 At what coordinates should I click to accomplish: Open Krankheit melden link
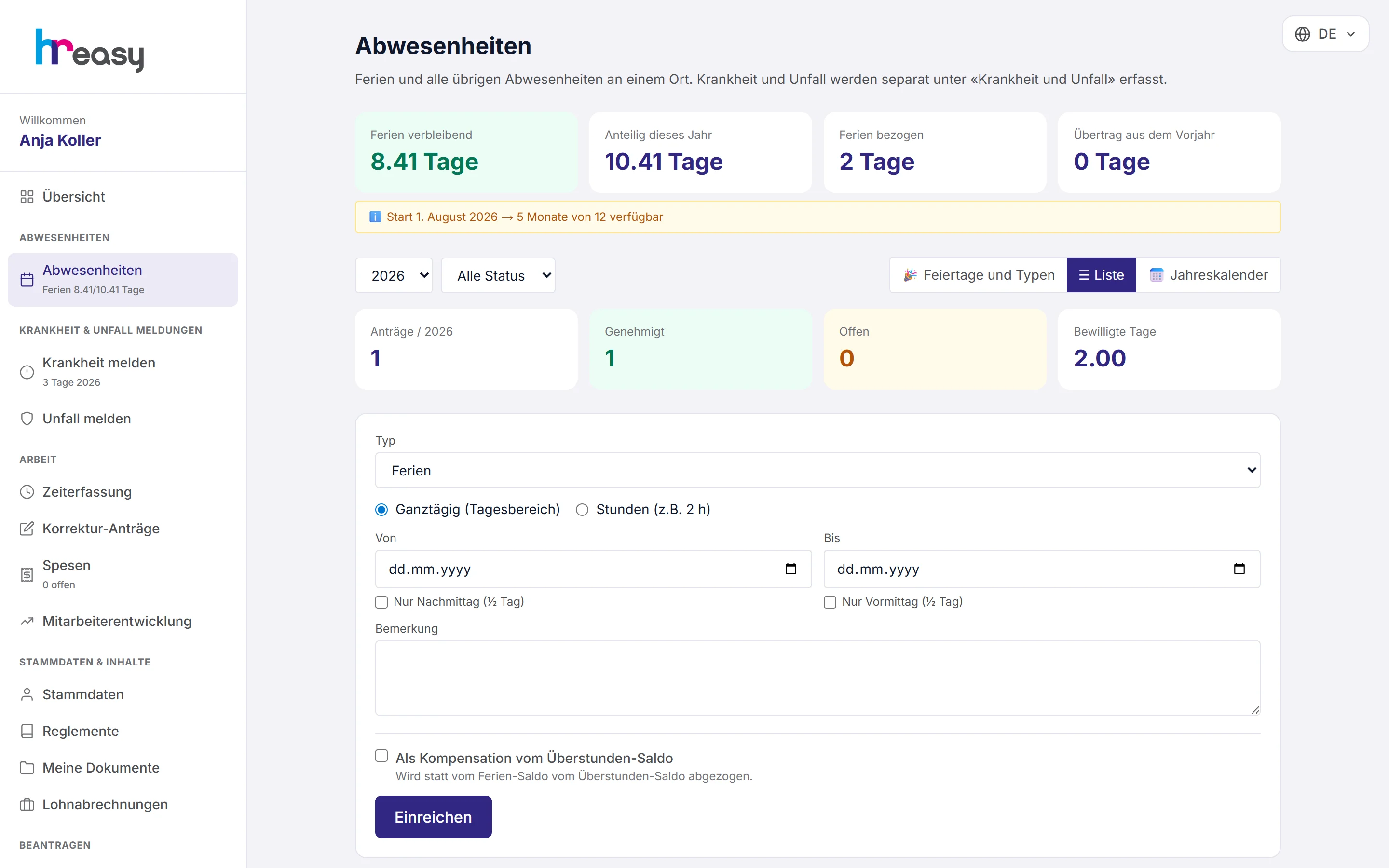coord(123,372)
